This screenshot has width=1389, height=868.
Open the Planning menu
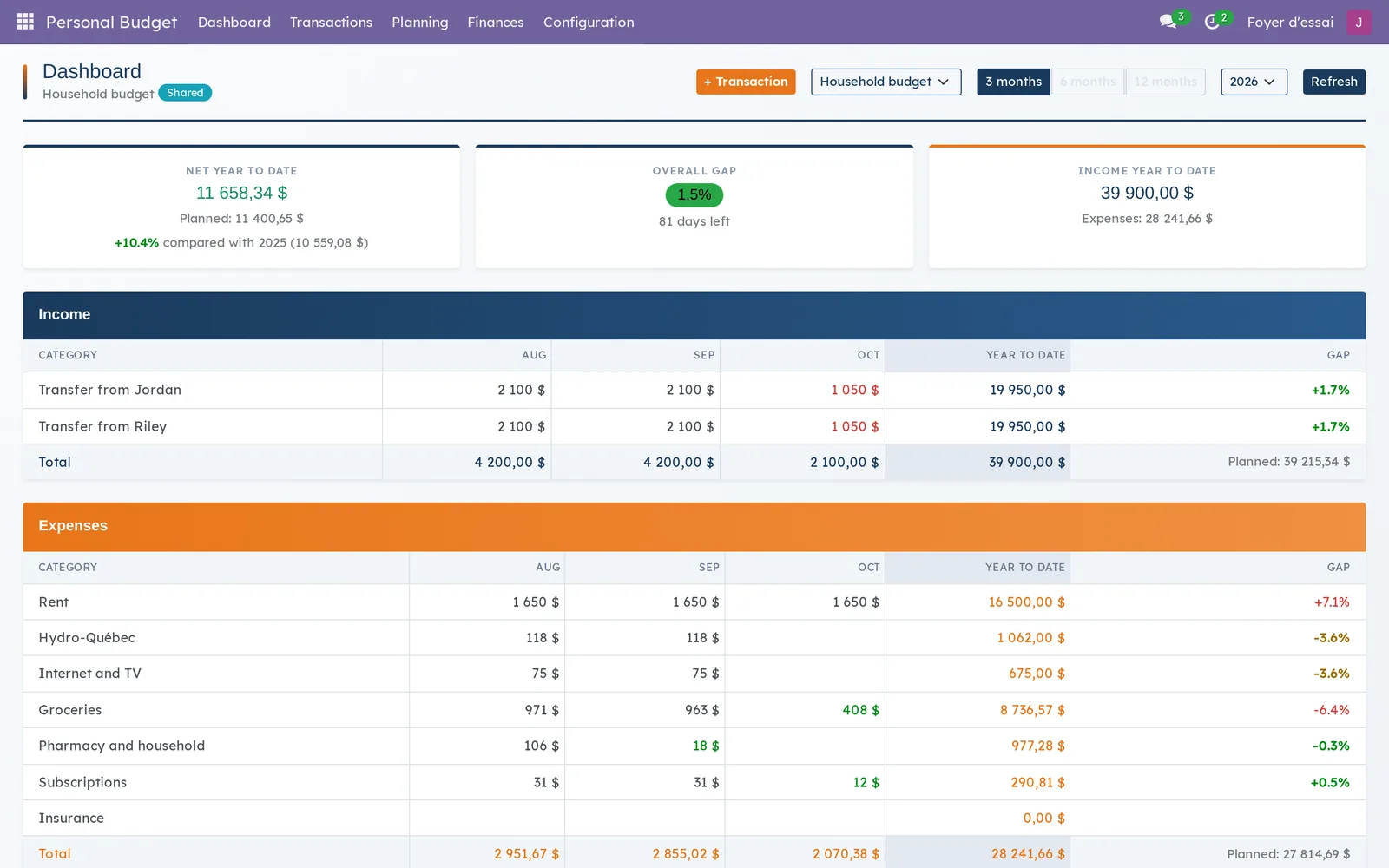pyautogui.click(x=420, y=22)
